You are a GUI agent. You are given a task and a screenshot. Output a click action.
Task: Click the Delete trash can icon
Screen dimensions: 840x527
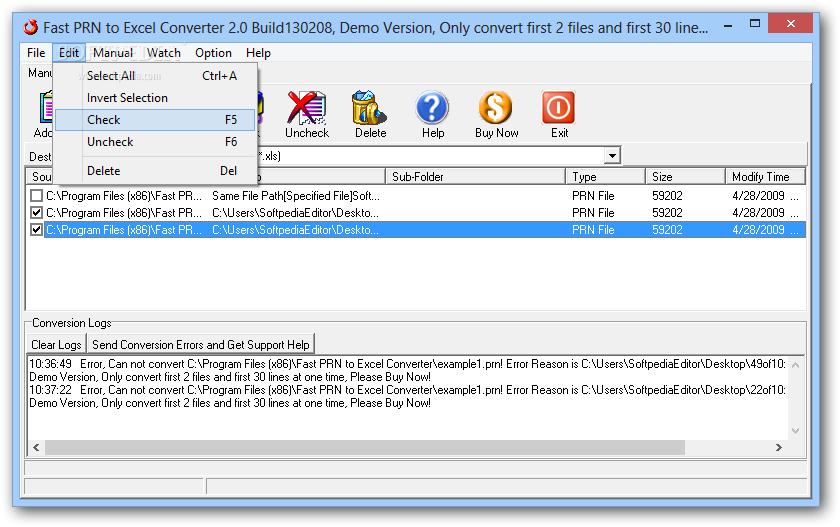(370, 108)
